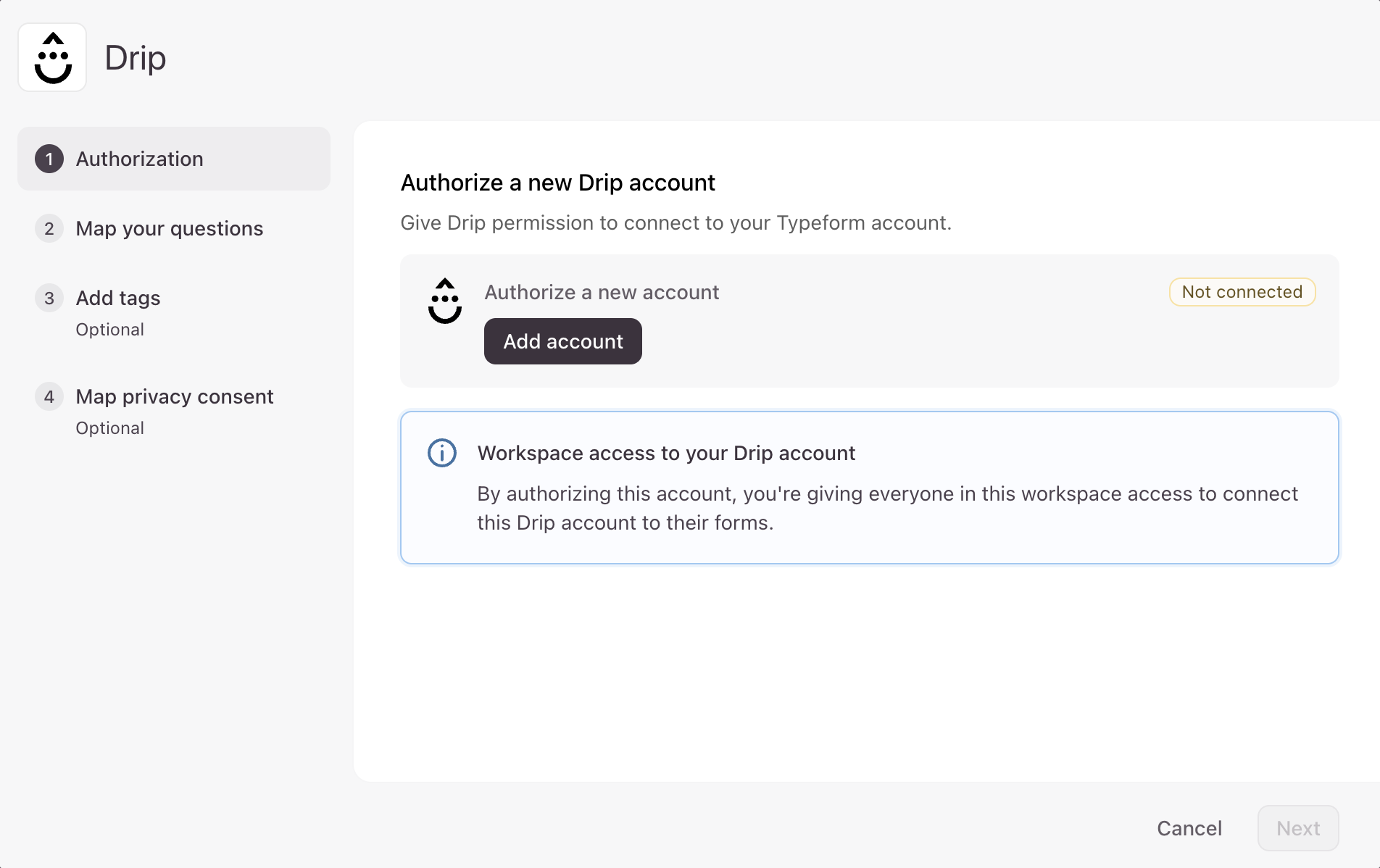Click the Optional label under Add tags

point(110,330)
